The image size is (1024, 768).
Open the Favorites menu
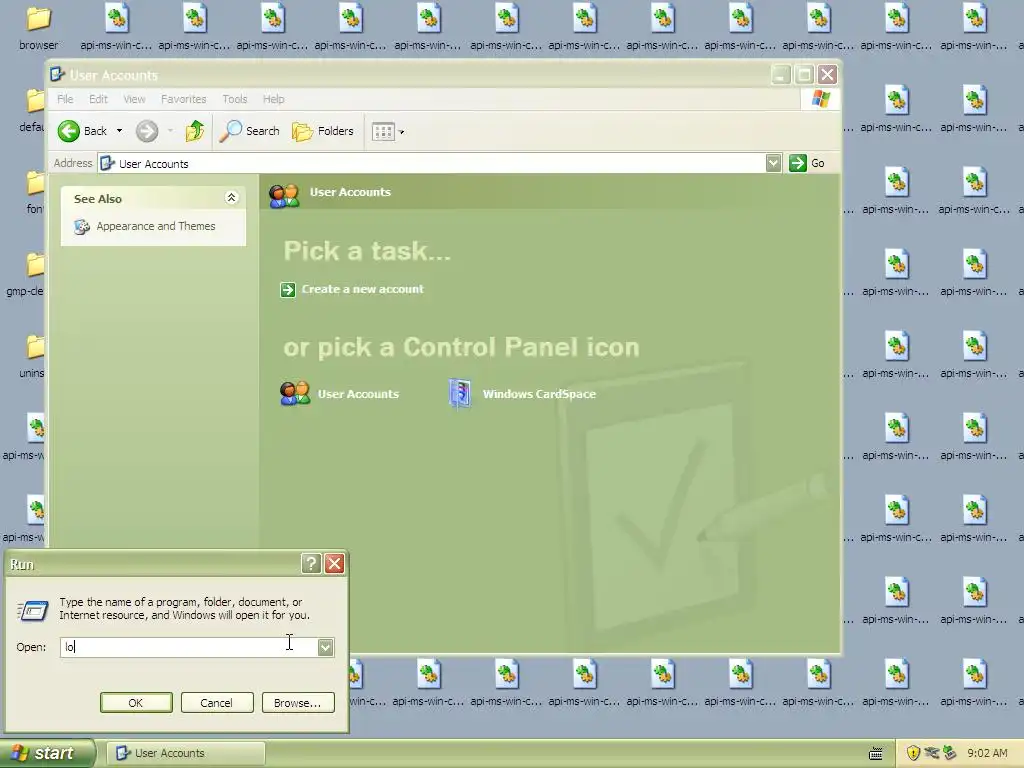(184, 99)
